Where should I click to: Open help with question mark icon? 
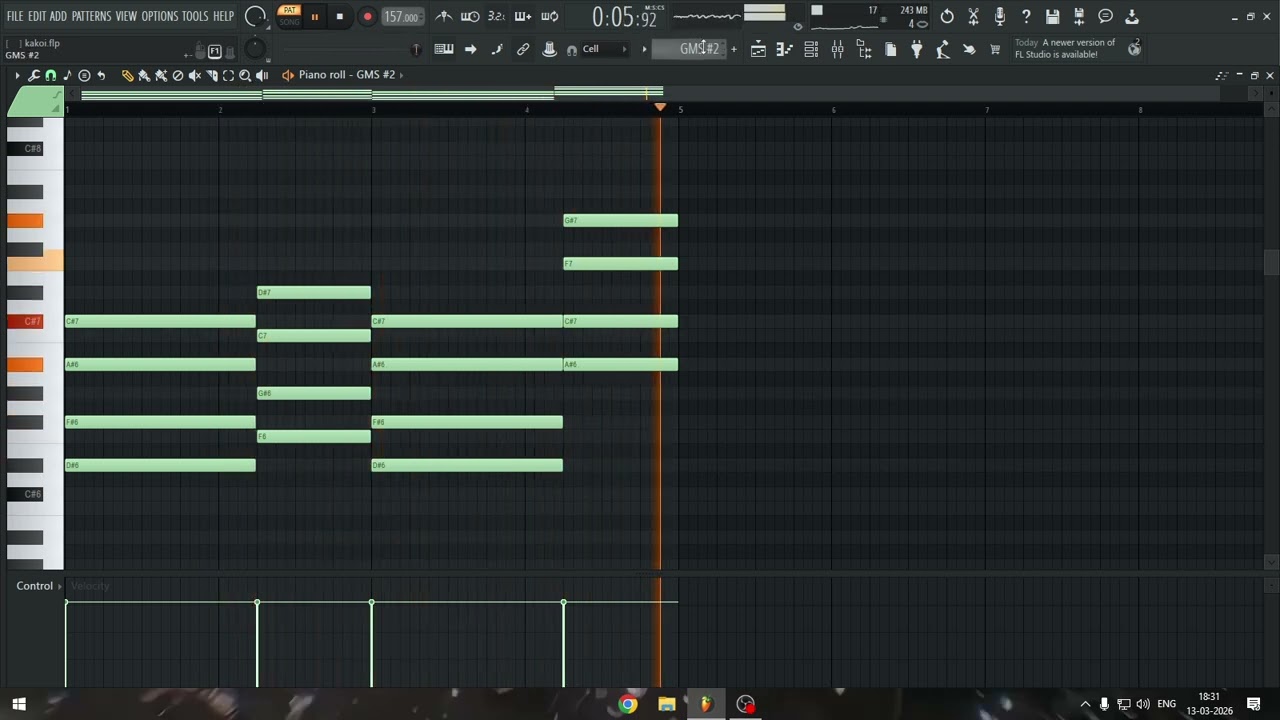(1026, 16)
